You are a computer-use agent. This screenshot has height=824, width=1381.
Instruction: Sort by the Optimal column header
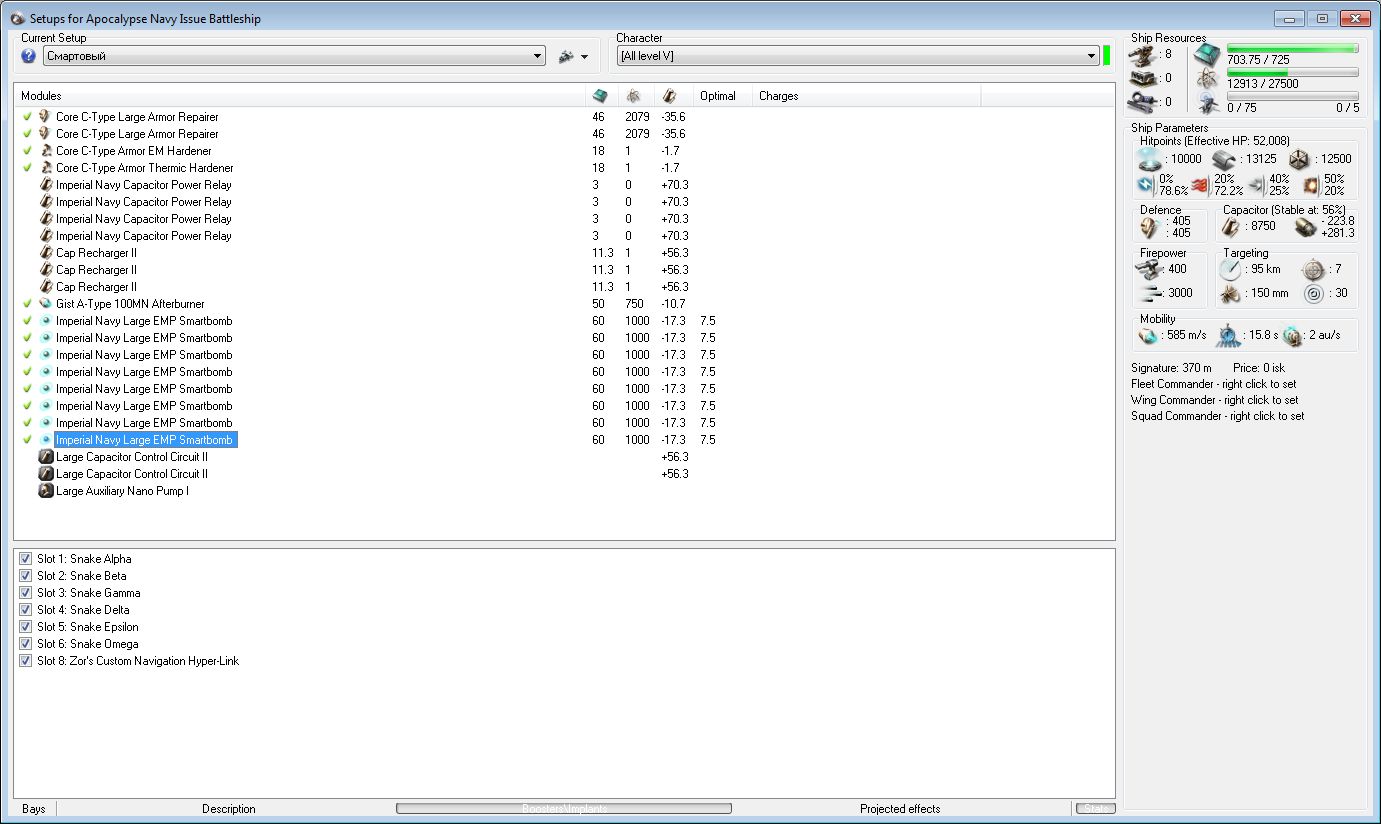(x=723, y=96)
